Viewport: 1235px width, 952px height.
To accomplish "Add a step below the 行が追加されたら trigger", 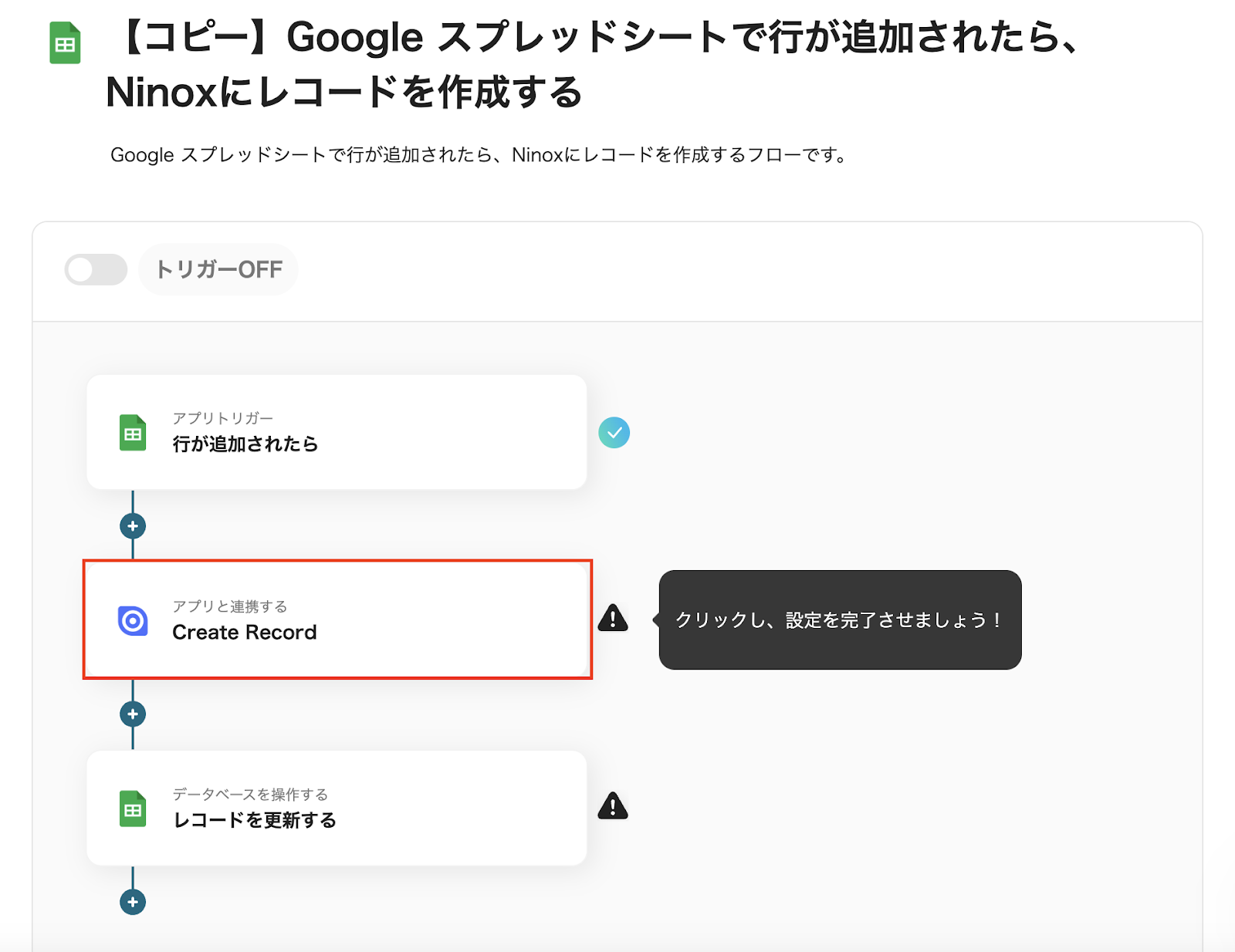I will (133, 526).
